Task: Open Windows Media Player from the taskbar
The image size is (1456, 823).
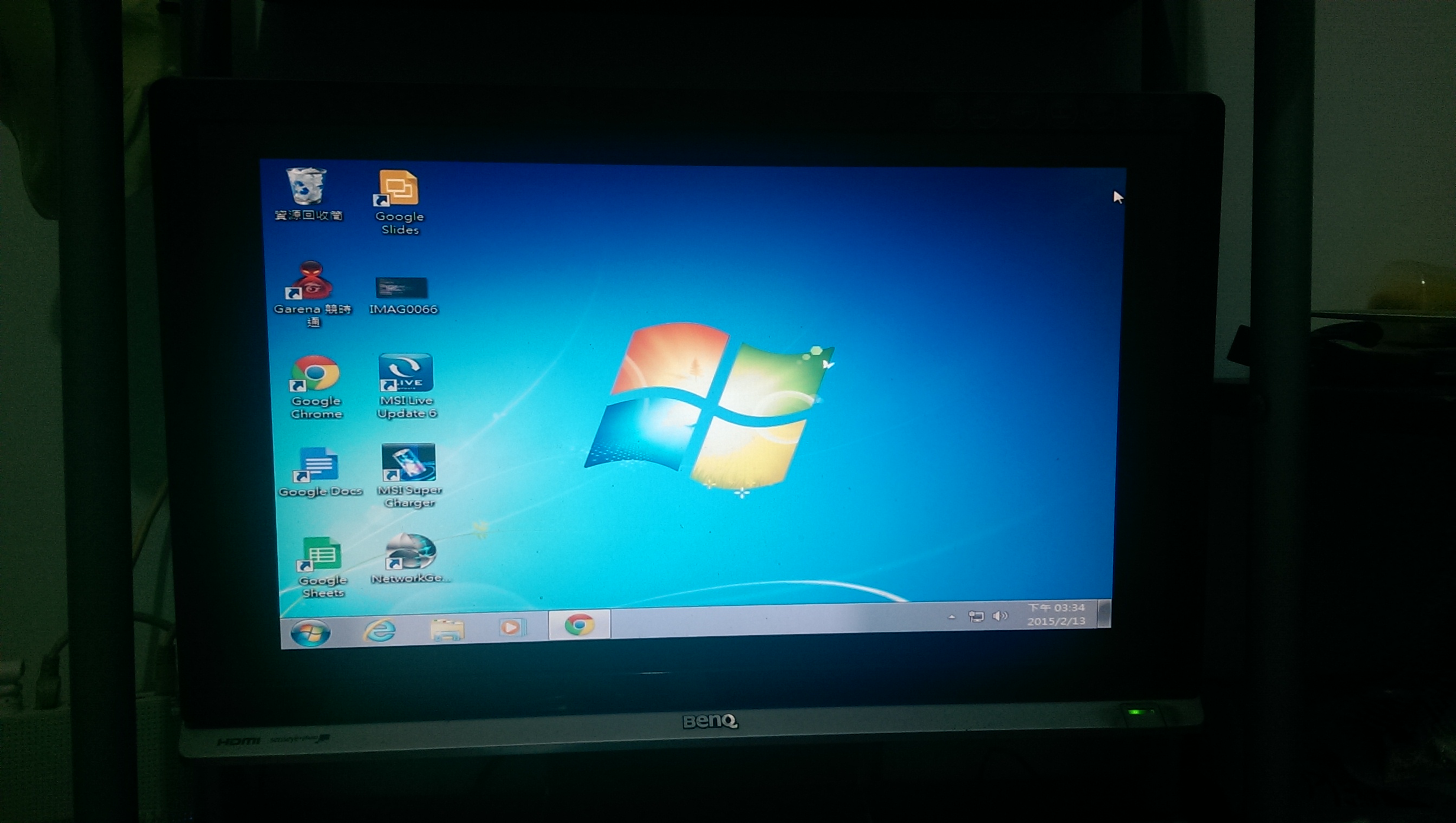Action: pos(512,627)
